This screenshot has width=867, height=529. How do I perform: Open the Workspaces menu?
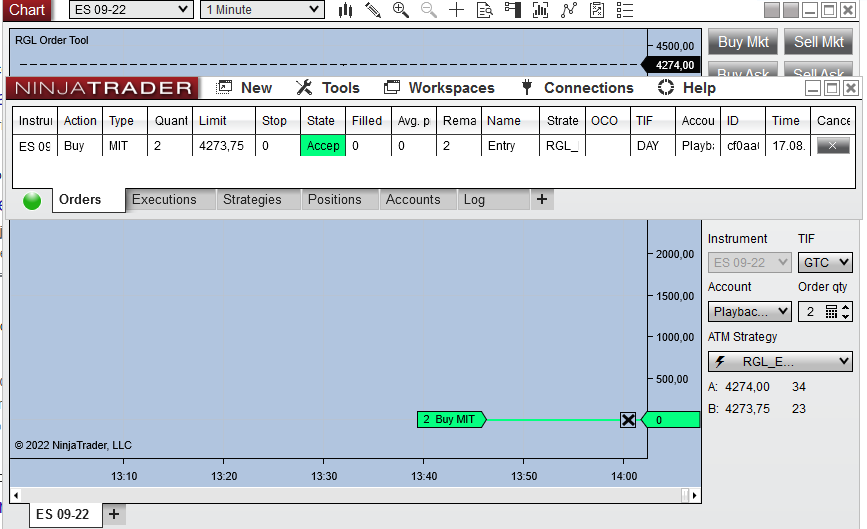point(440,88)
